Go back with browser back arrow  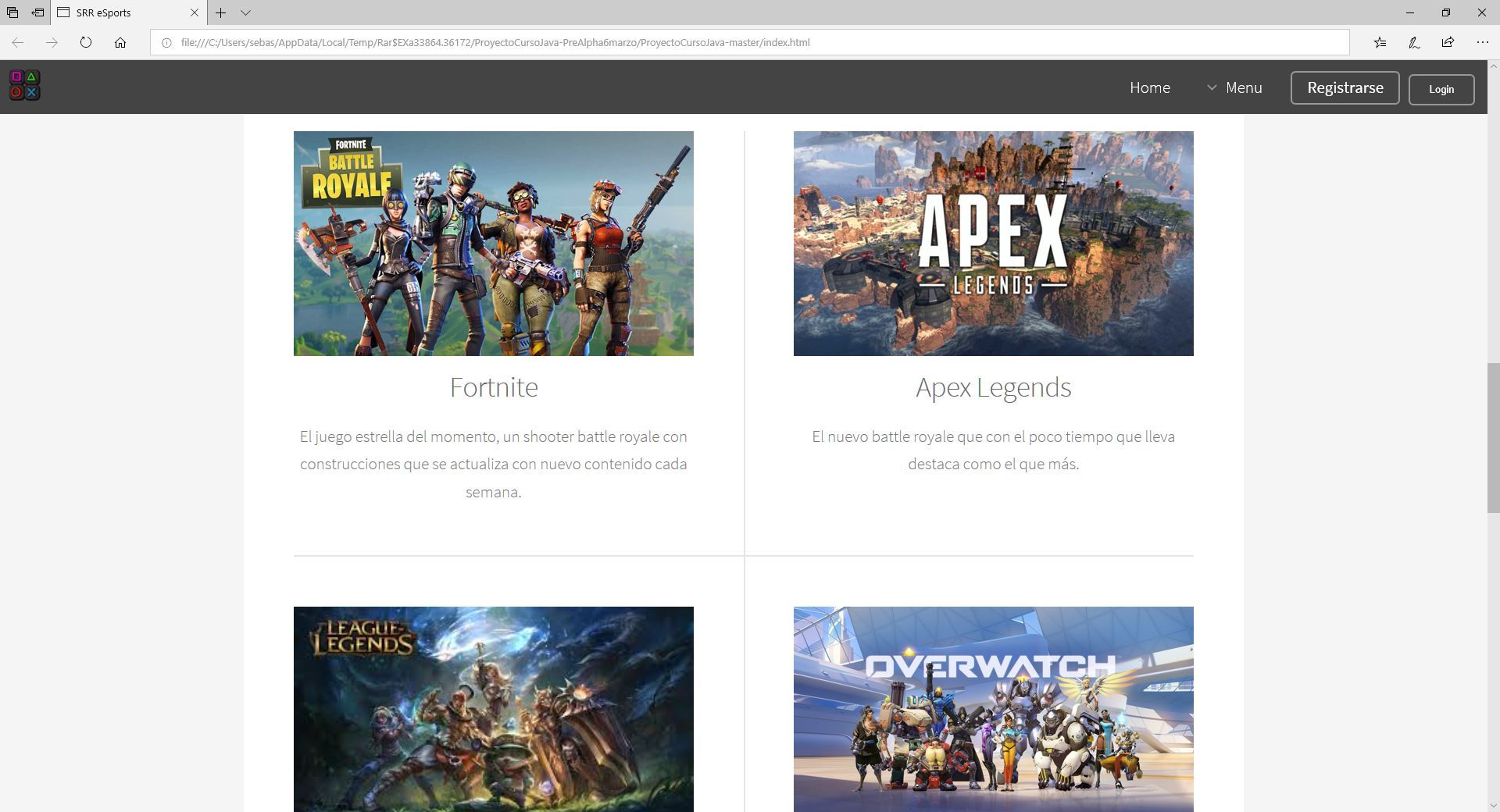coord(17,42)
